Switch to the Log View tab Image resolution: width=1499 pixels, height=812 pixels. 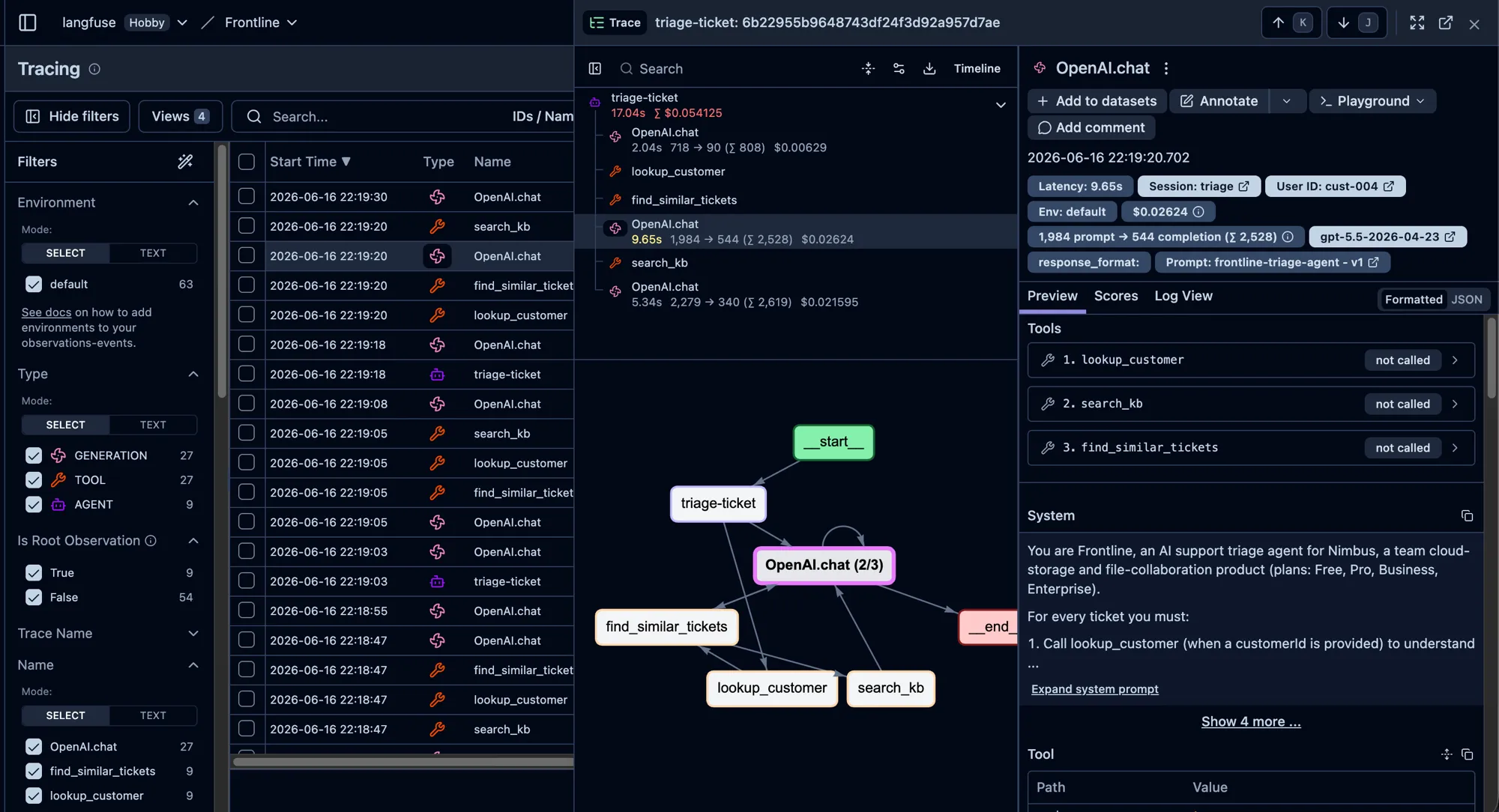(1183, 296)
